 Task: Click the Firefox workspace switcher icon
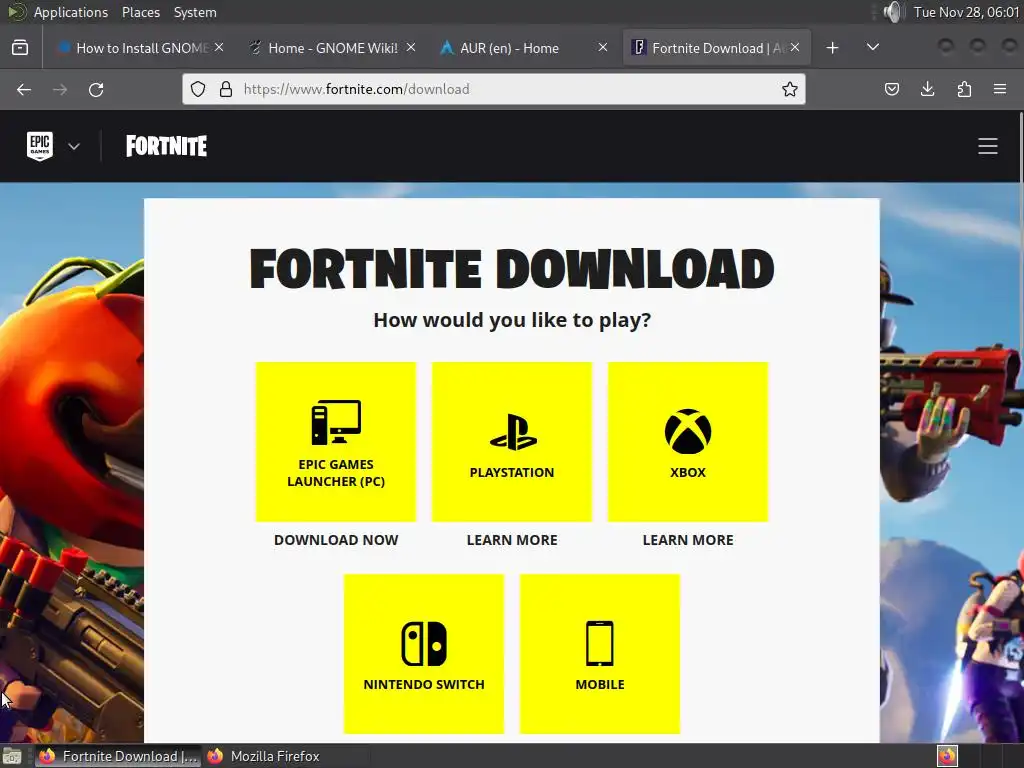pos(947,756)
